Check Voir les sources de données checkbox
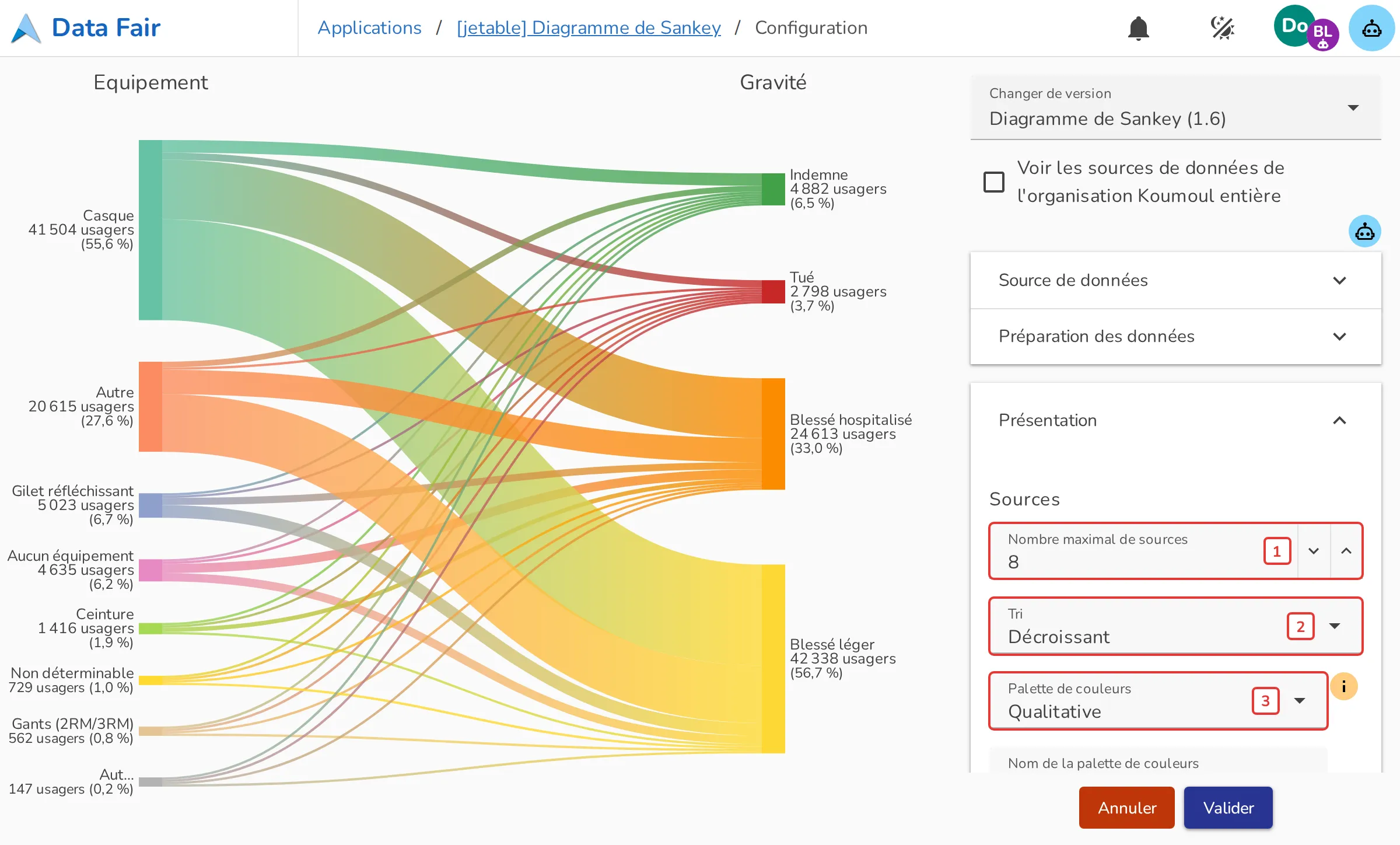The height and width of the screenshot is (845, 1400). coord(993,182)
